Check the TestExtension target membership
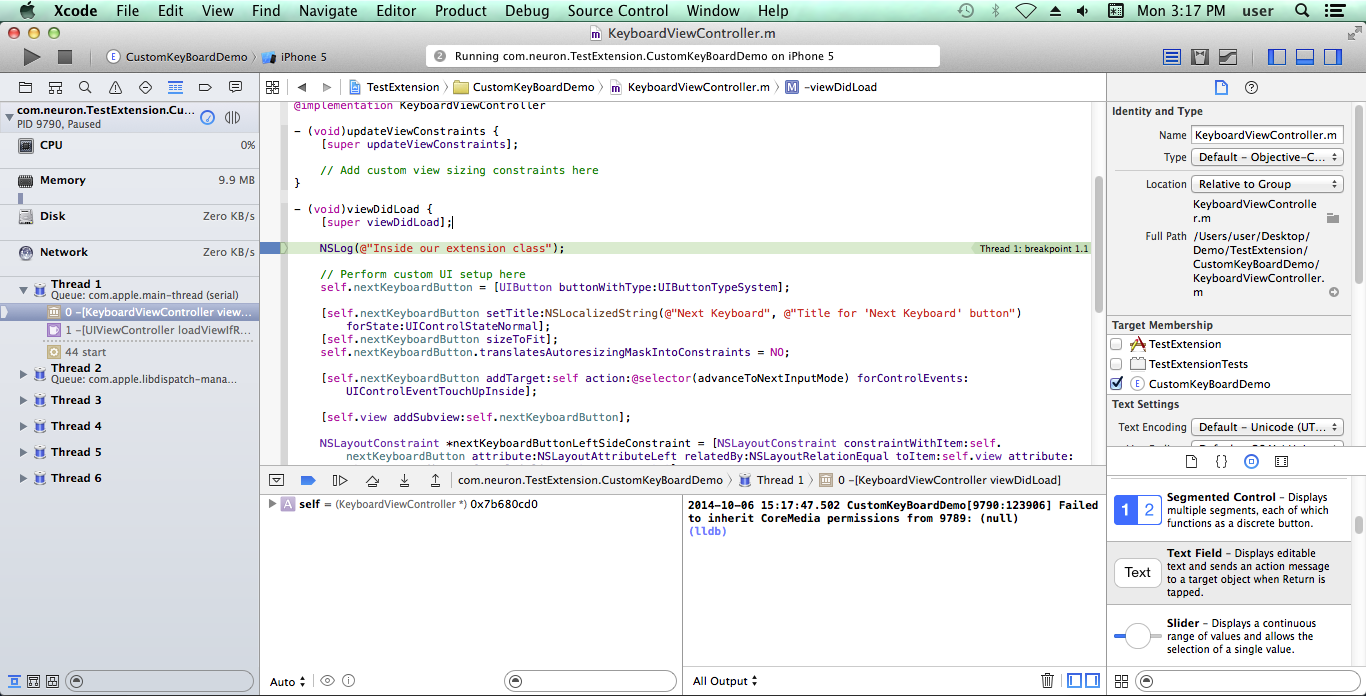1366x696 pixels. click(x=1116, y=344)
